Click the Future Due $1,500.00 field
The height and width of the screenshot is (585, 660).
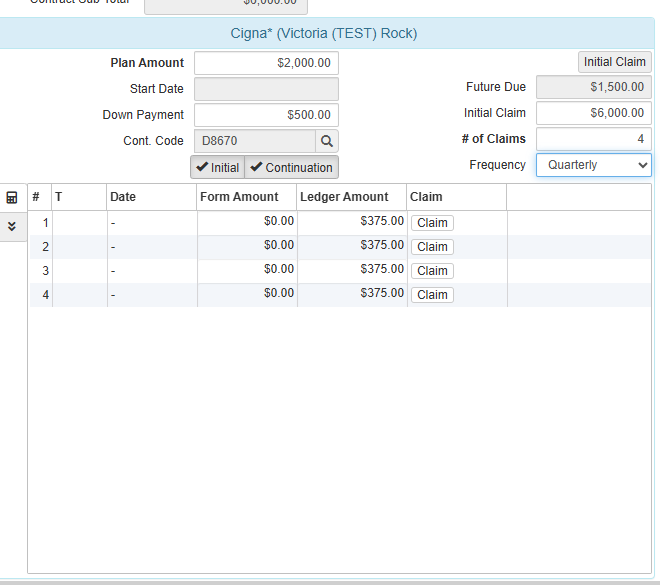point(593,87)
